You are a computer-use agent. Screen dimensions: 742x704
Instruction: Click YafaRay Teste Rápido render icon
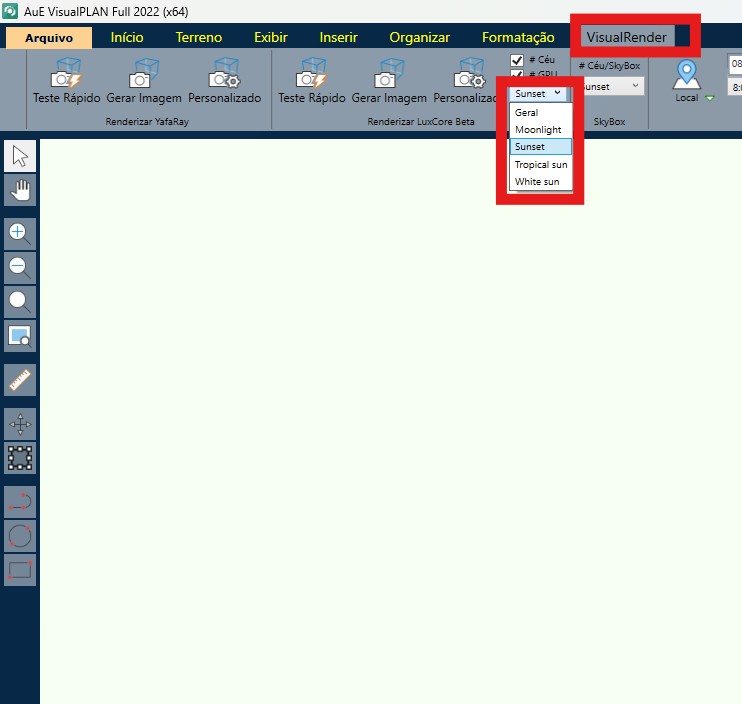click(x=67, y=73)
